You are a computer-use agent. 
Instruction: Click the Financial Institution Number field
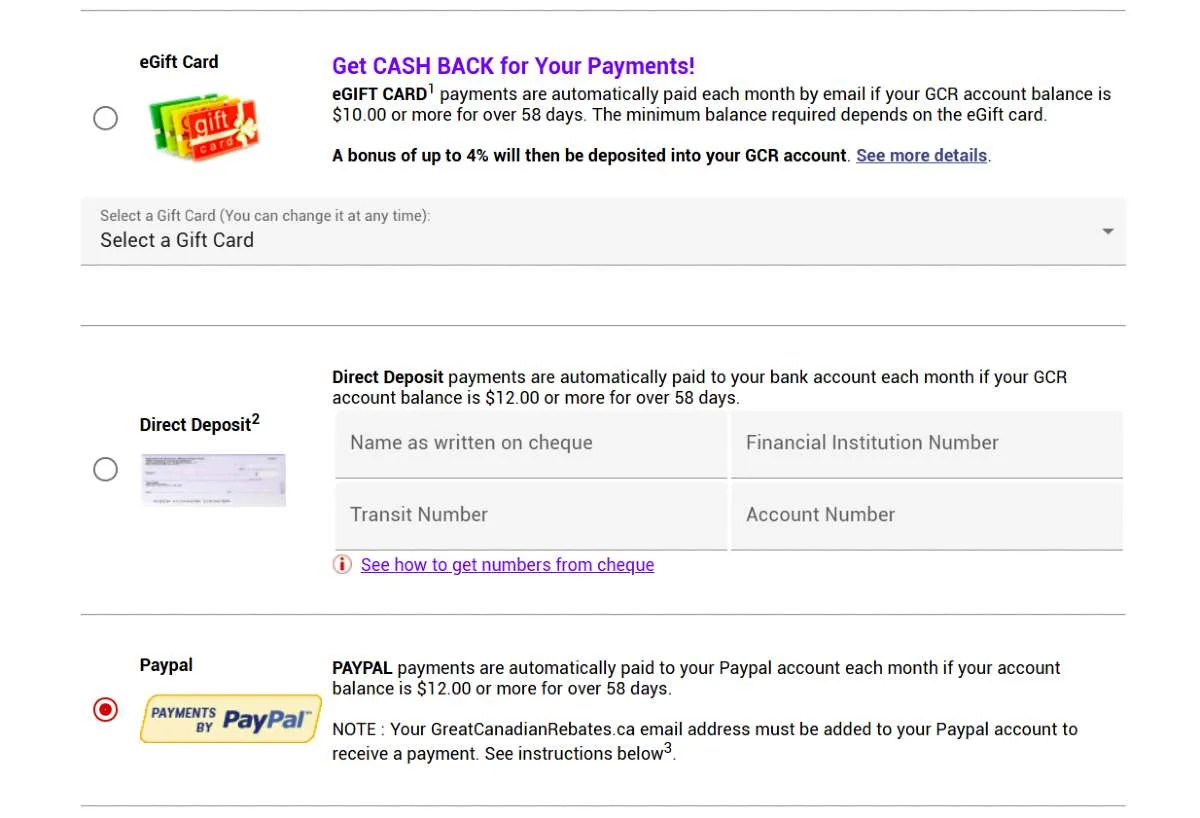coord(926,442)
